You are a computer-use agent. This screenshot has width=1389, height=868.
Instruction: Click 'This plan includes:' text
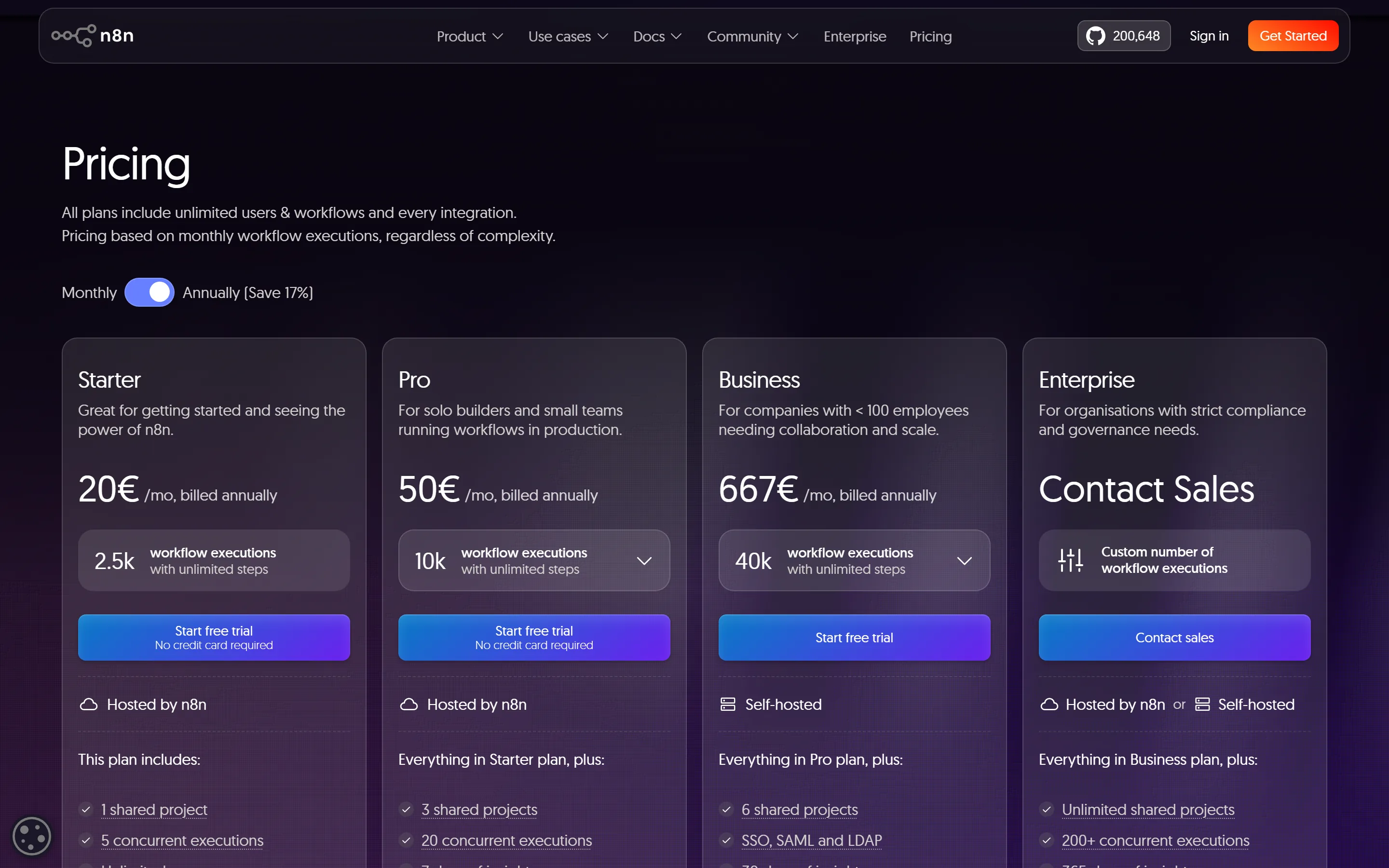click(x=139, y=759)
